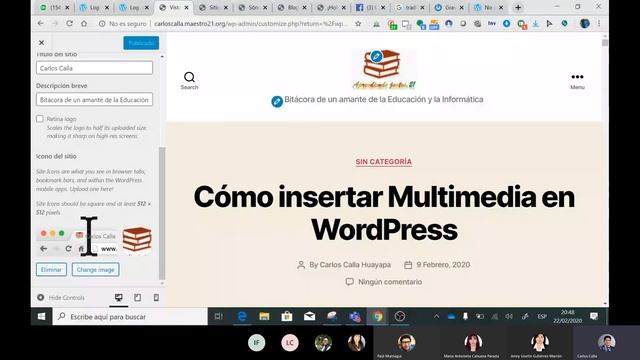Open Microsoft Store from the taskbar
The image size is (640, 360).
[287, 316]
